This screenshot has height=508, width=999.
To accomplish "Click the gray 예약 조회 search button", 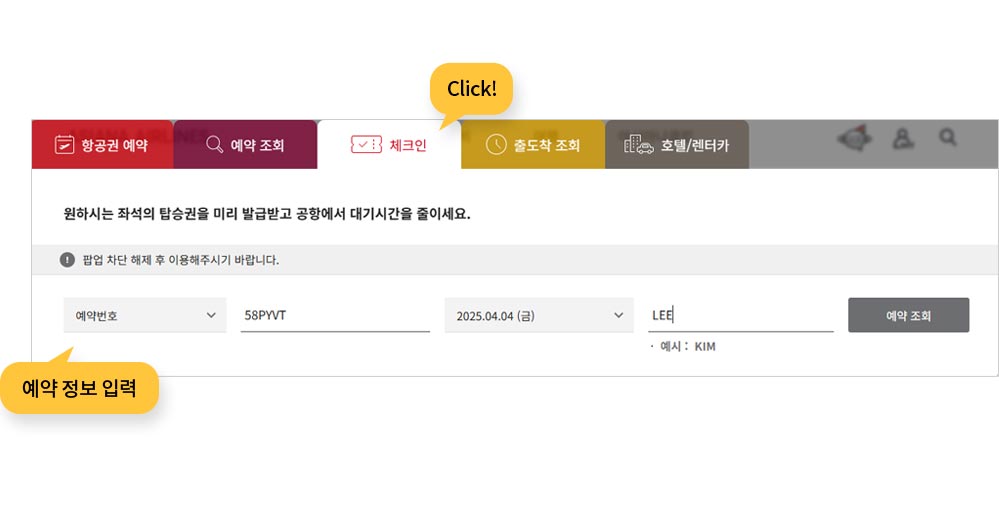I will 909,315.
